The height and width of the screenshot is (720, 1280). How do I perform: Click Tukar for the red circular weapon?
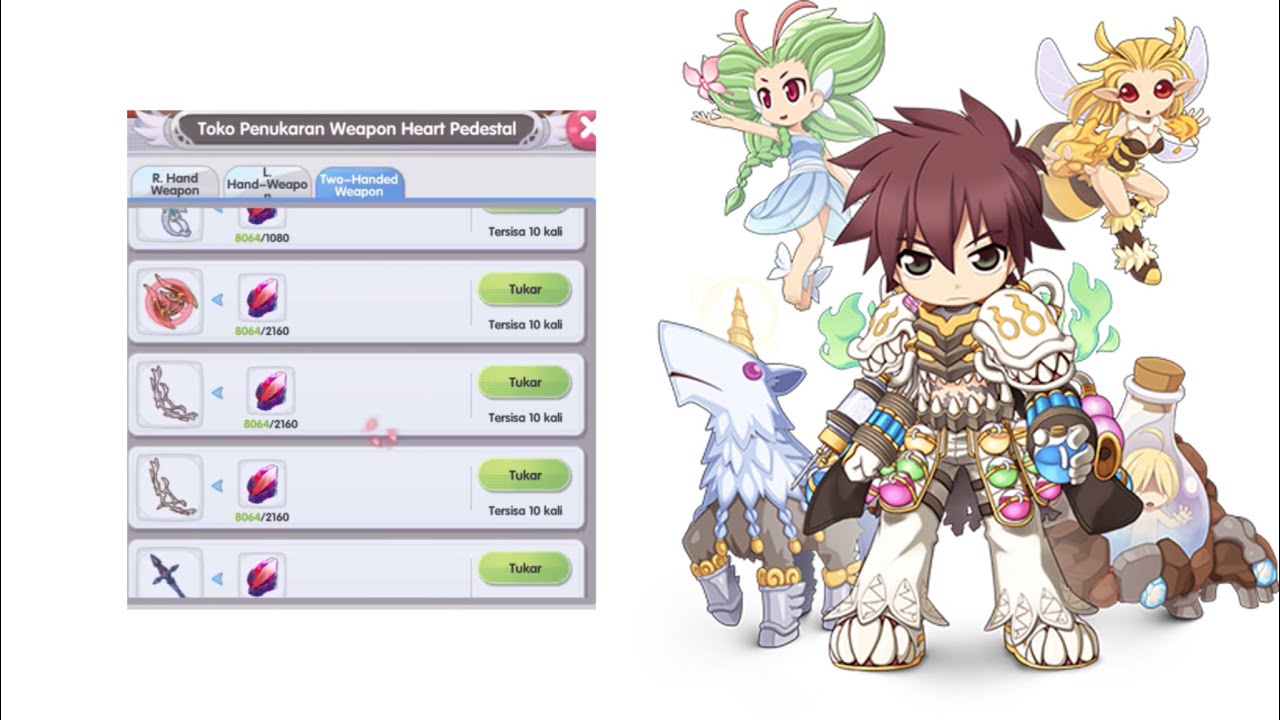(525, 290)
